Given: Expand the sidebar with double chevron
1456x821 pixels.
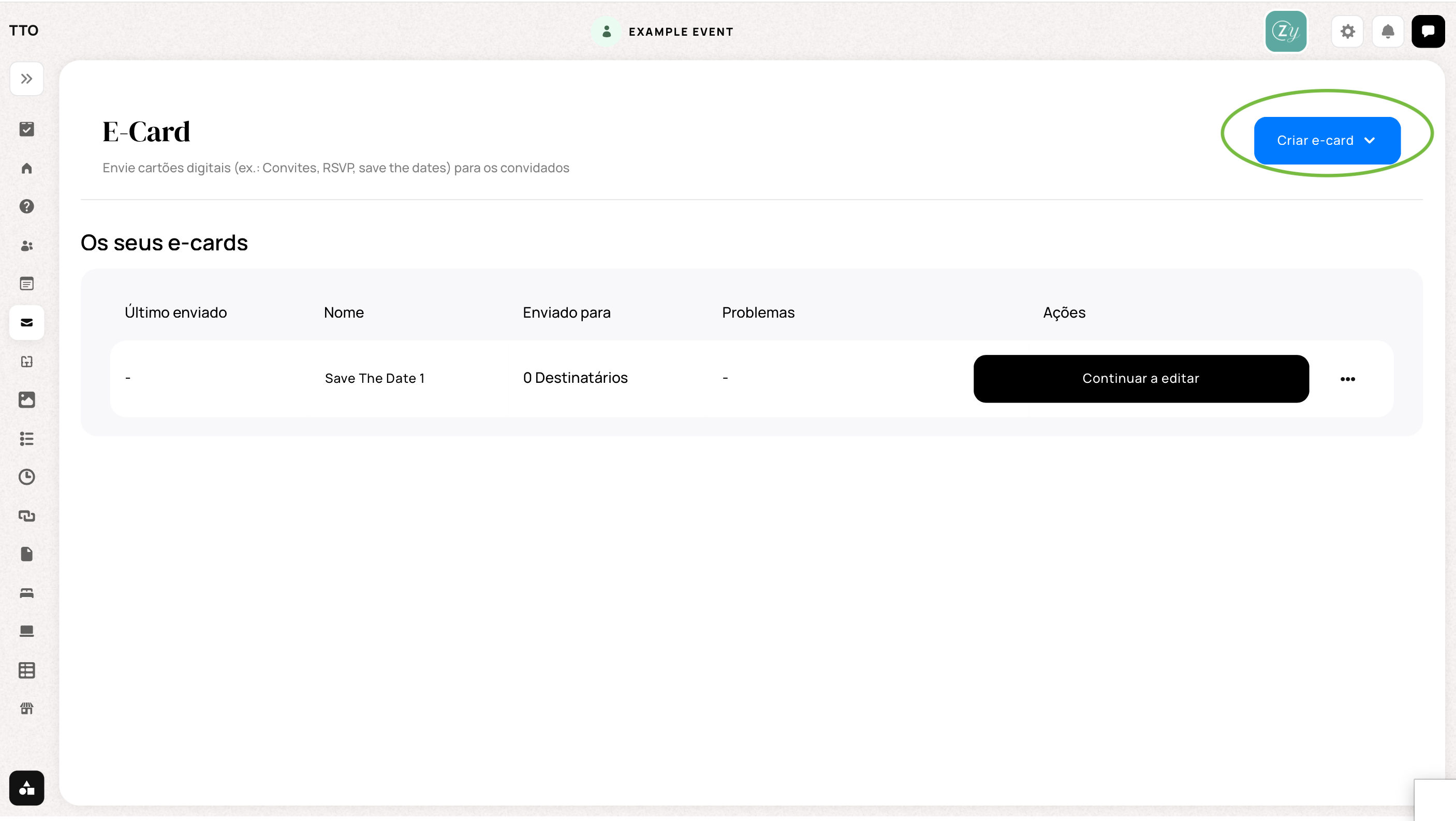Looking at the screenshot, I should click(26, 79).
